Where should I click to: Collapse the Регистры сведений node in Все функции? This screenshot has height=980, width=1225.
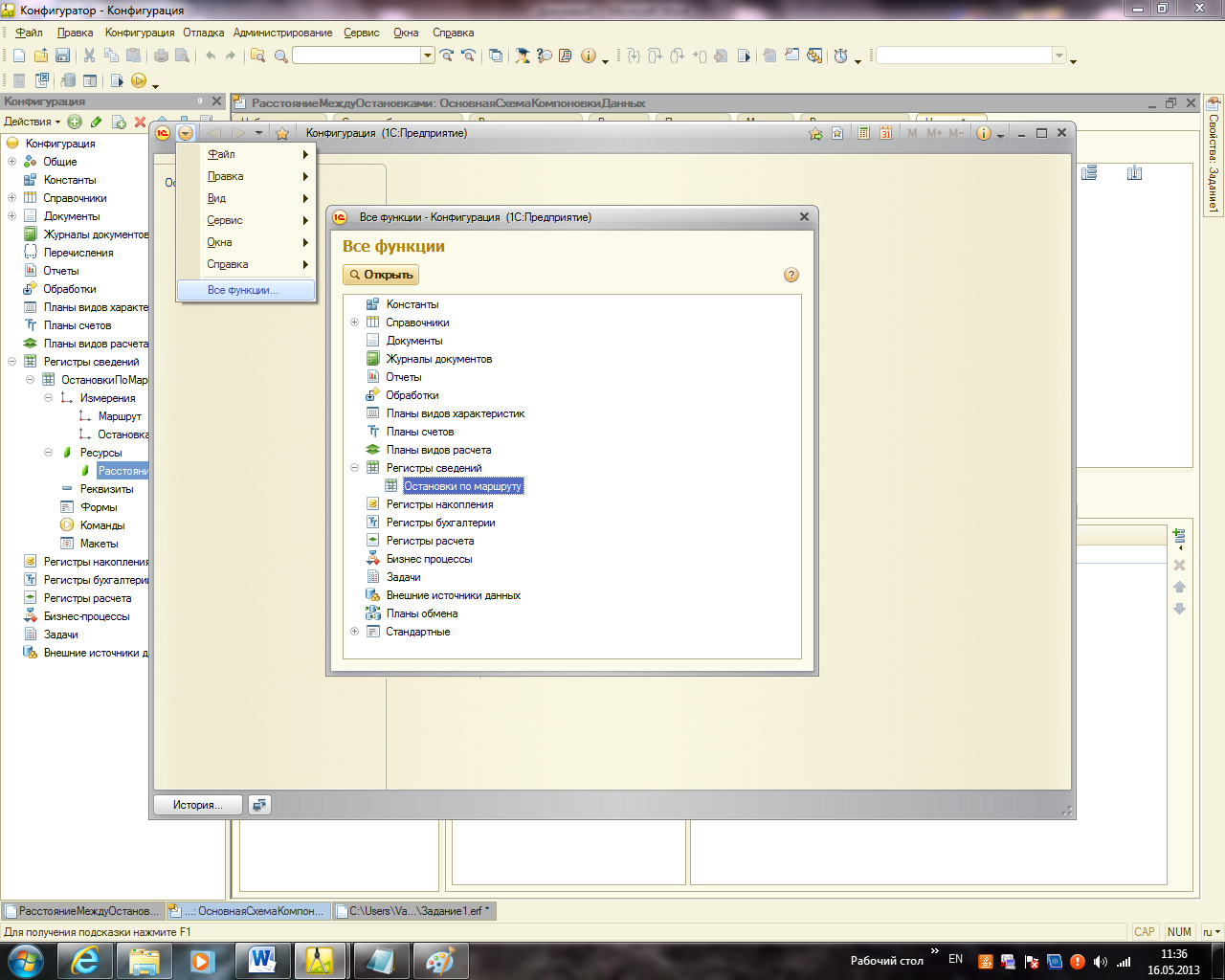(x=354, y=468)
